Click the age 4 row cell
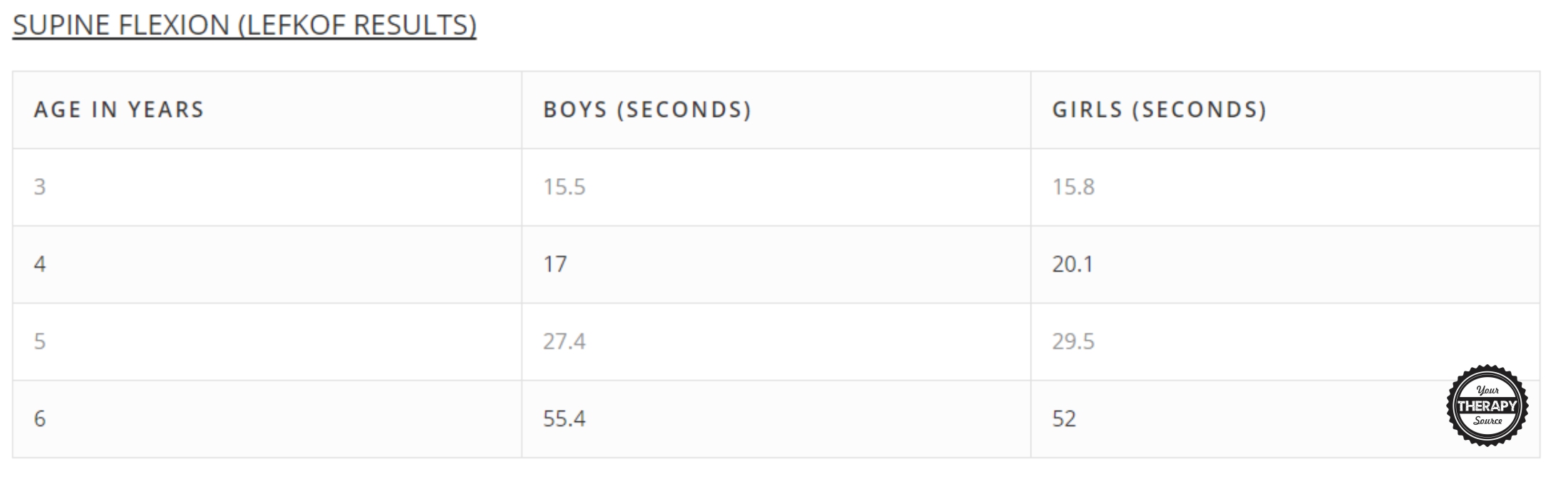The image size is (1568, 489). coord(40,264)
